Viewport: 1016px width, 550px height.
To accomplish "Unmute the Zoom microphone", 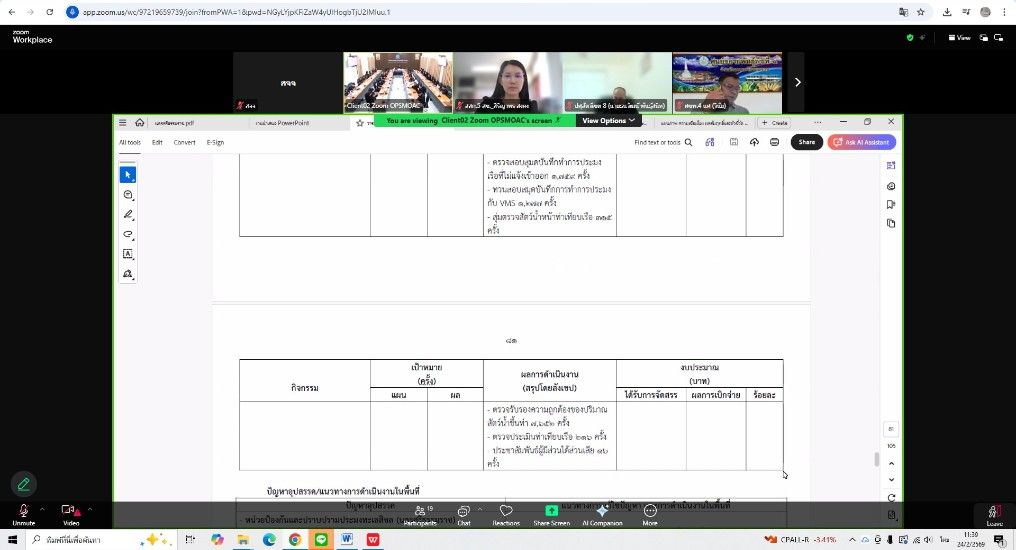I will click(x=23, y=514).
